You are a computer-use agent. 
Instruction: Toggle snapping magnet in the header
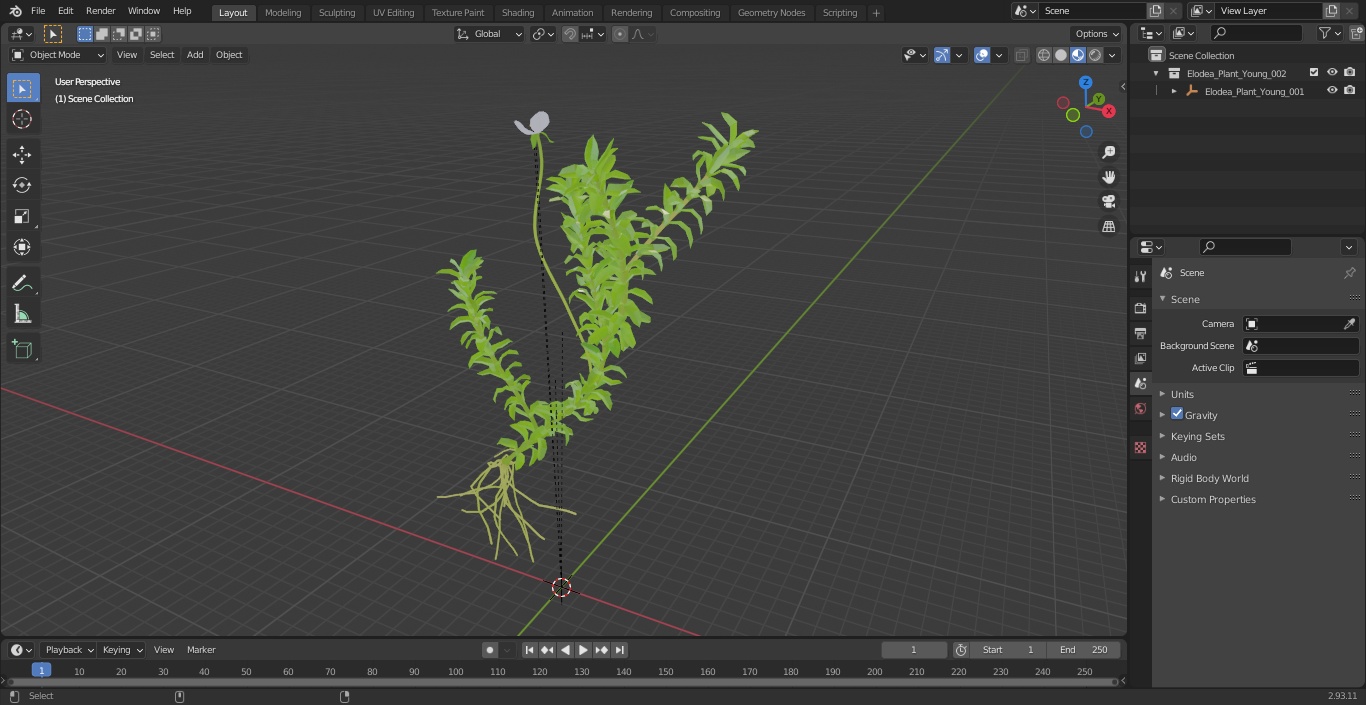[570, 34]
